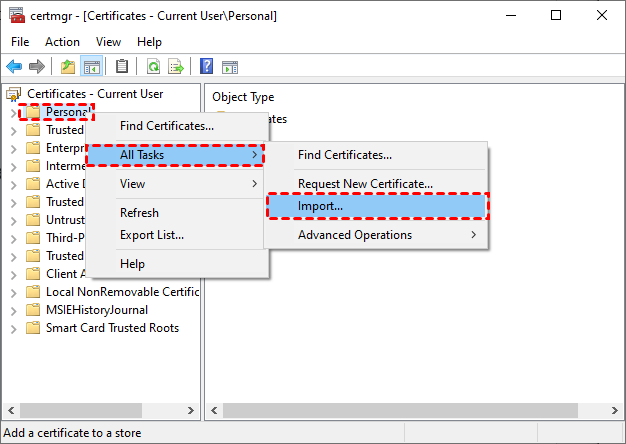The image size is (626, 444).
Task: Select MSIEHistoryJournal tree item
Action: tap(97, 310)
